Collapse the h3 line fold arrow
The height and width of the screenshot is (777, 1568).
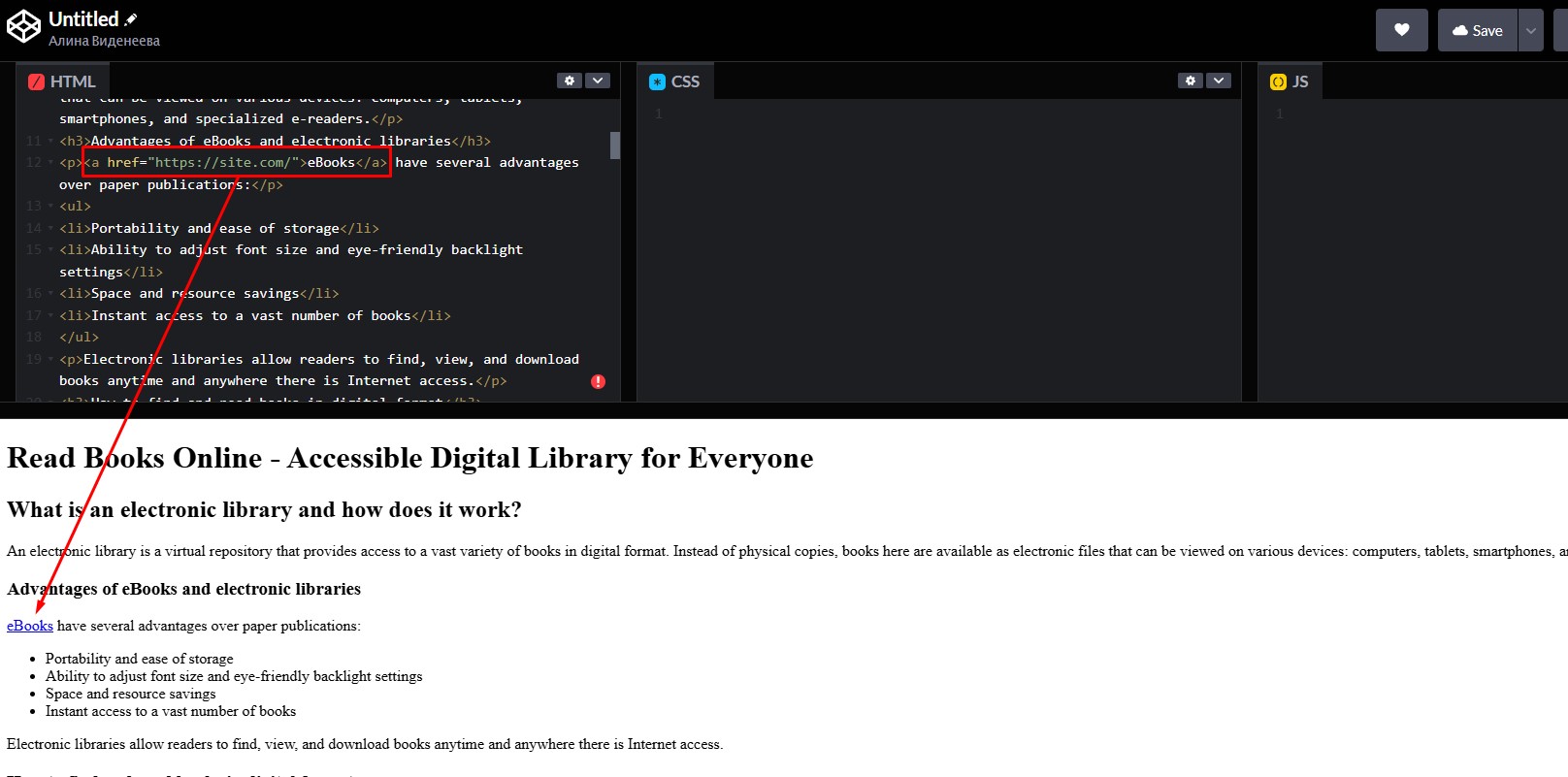(50, 141)
